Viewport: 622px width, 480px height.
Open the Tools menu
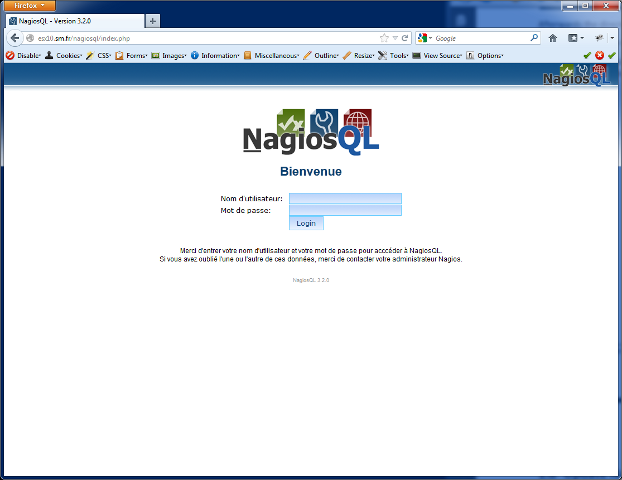[x=393, y=56]
